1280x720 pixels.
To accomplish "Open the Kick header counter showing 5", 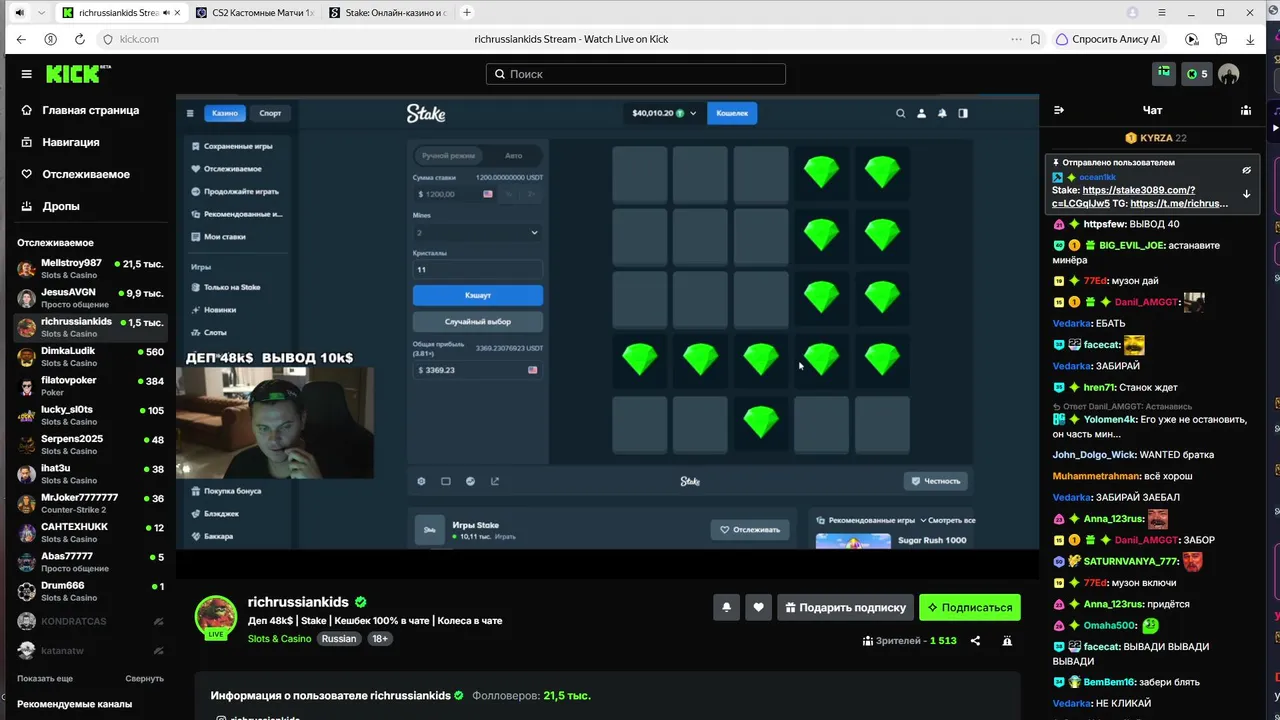I will (1196, 74).
